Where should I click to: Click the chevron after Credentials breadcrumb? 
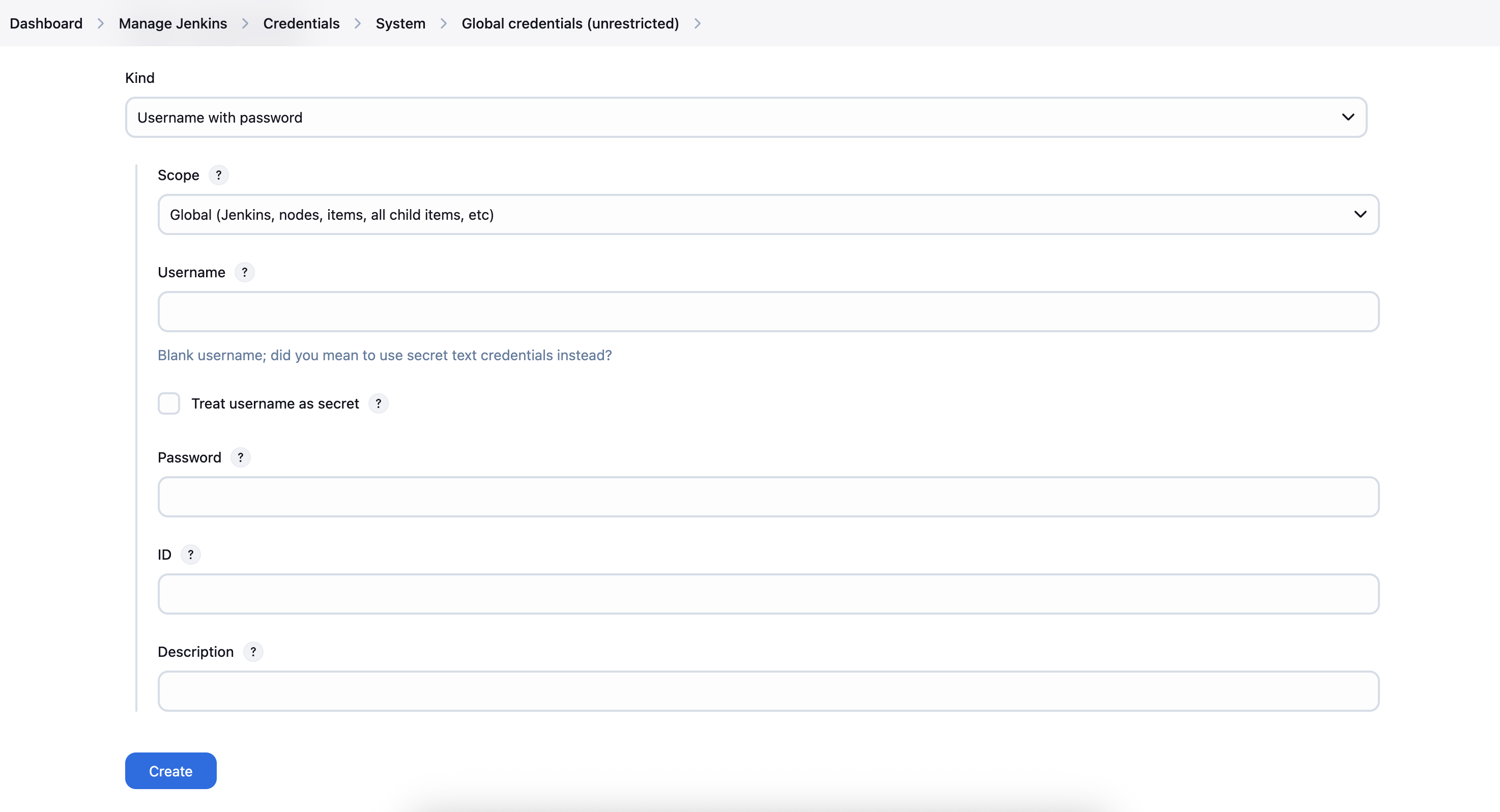point(358,23)
